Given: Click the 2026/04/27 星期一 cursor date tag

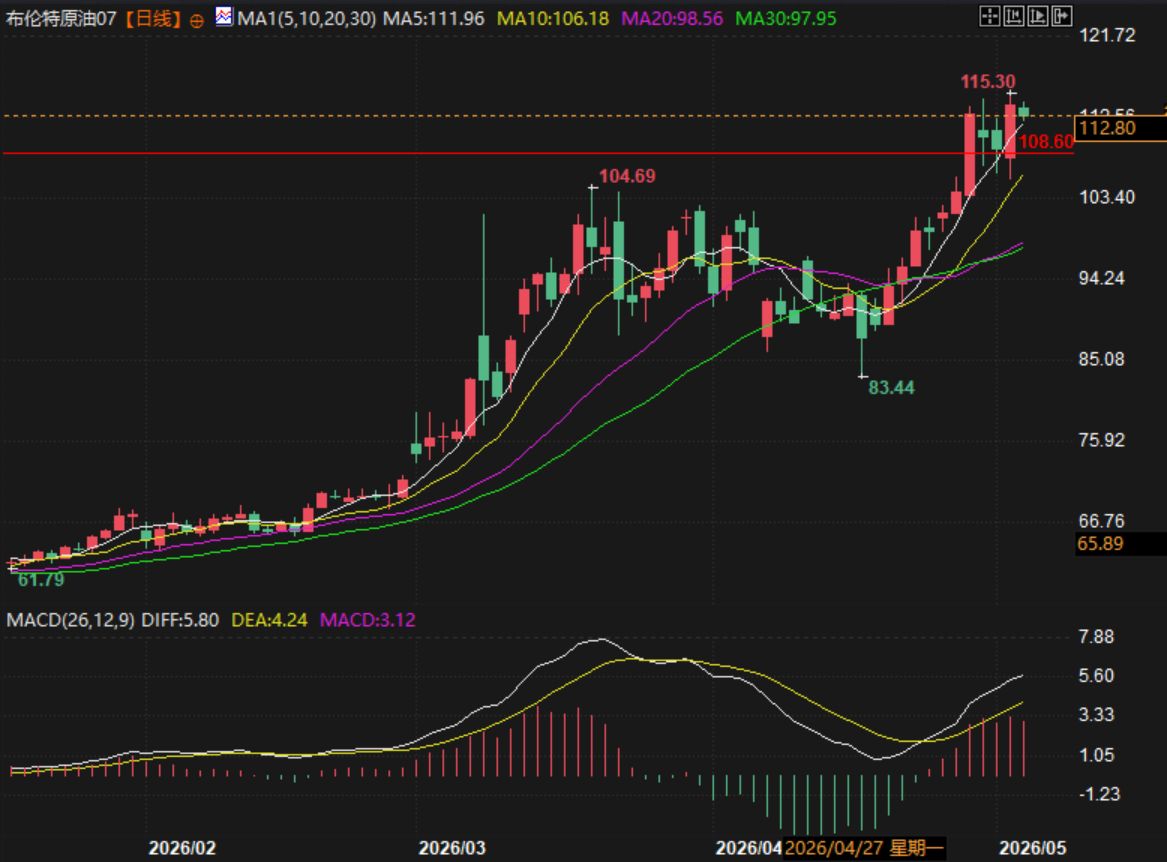Looking at the screenshot, I should (864, 848).
